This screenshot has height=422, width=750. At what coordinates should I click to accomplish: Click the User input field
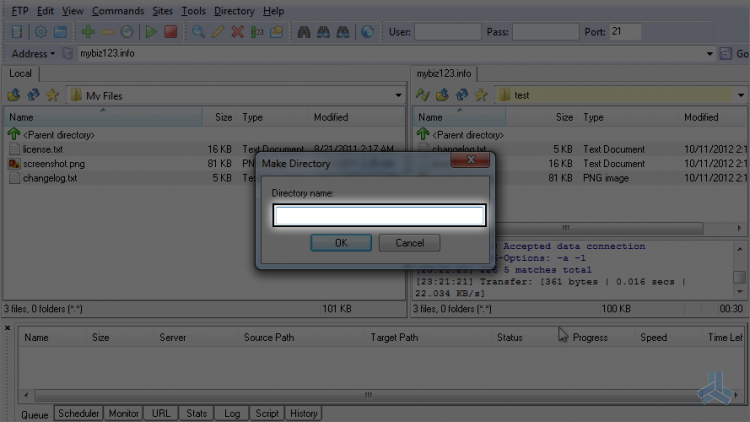447,32
